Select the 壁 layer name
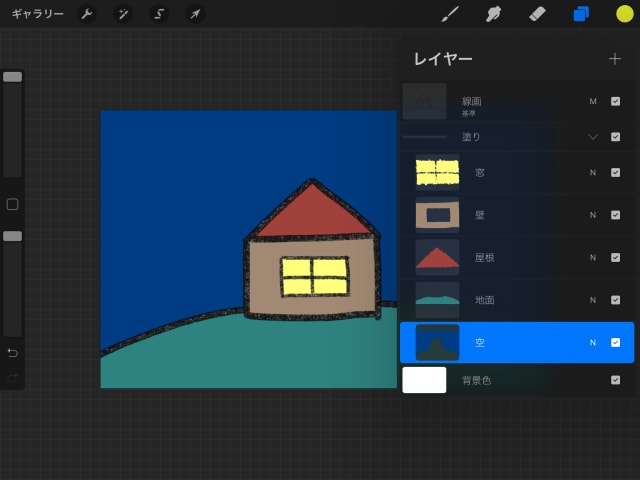The width and height of the screenshot is (640, 480). [x=480, y=215]
